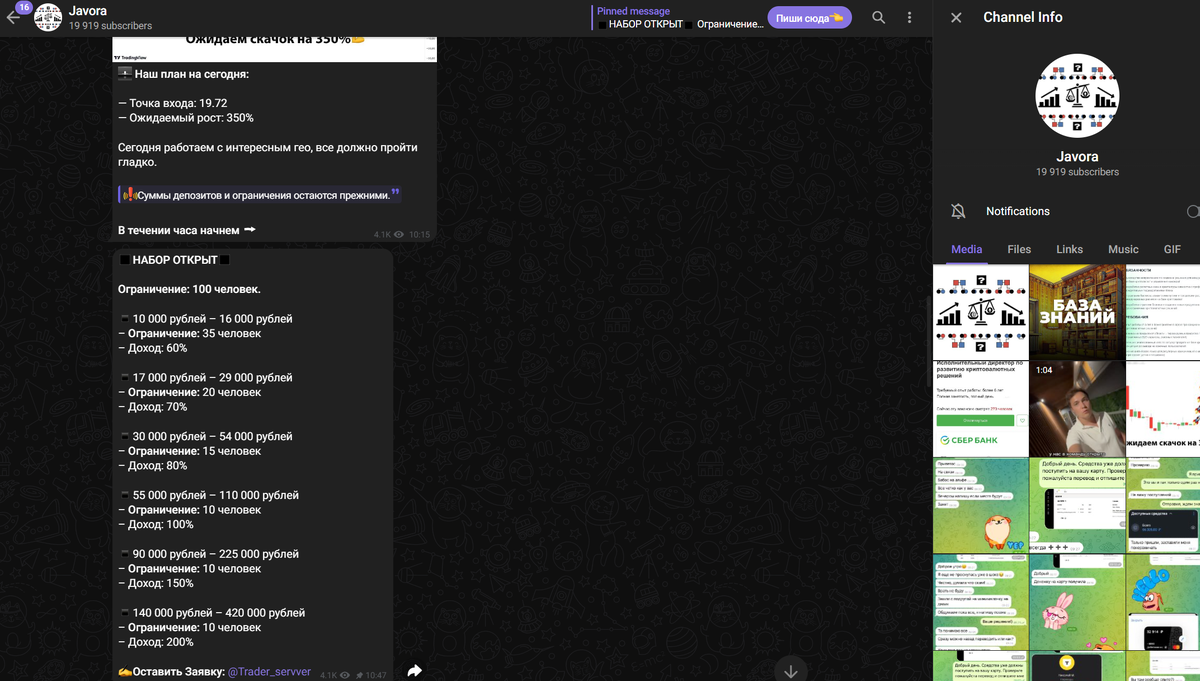Click the 10:47 message timestamp
The height and width of the screenshot is (681, 1200).
[x=376, y=676]
